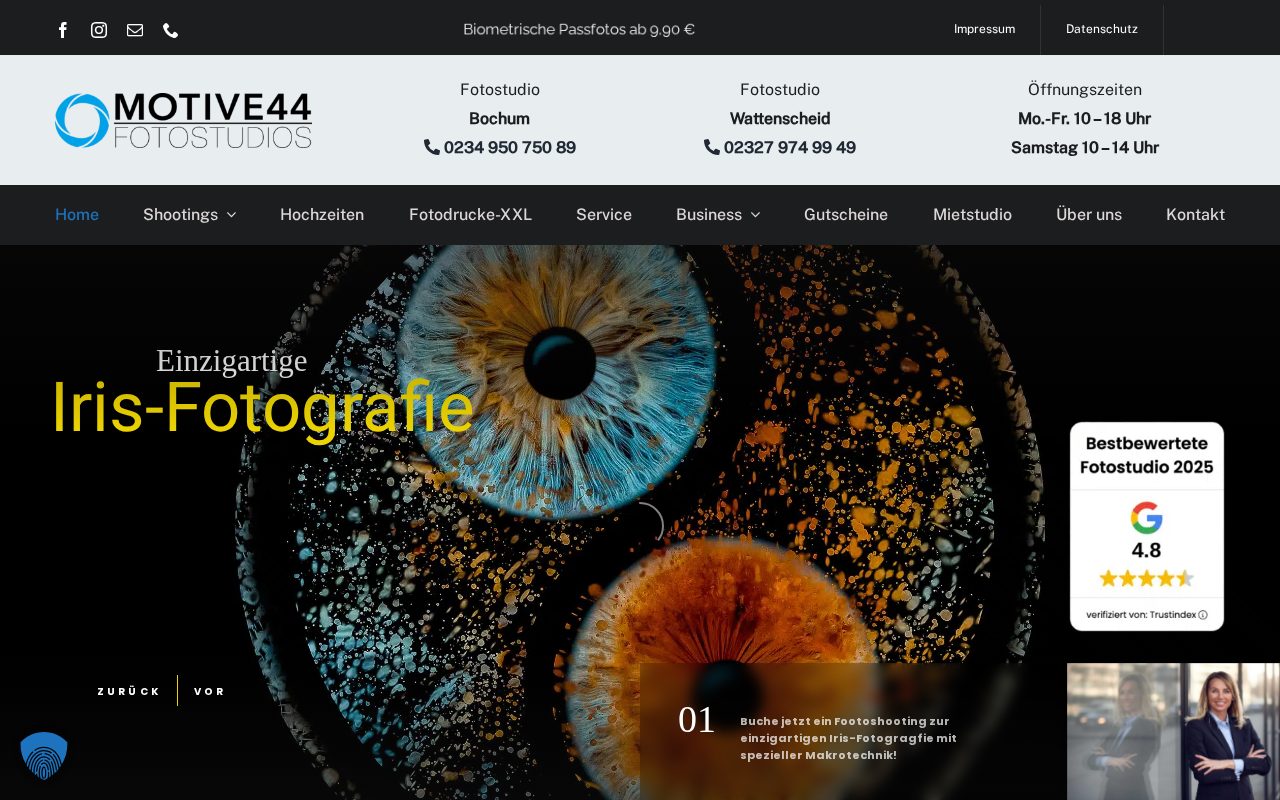Image resolution: width=1280 pixels, height=800 pixels.
Task: Open the Service menu item
Action: click(604, 215)
